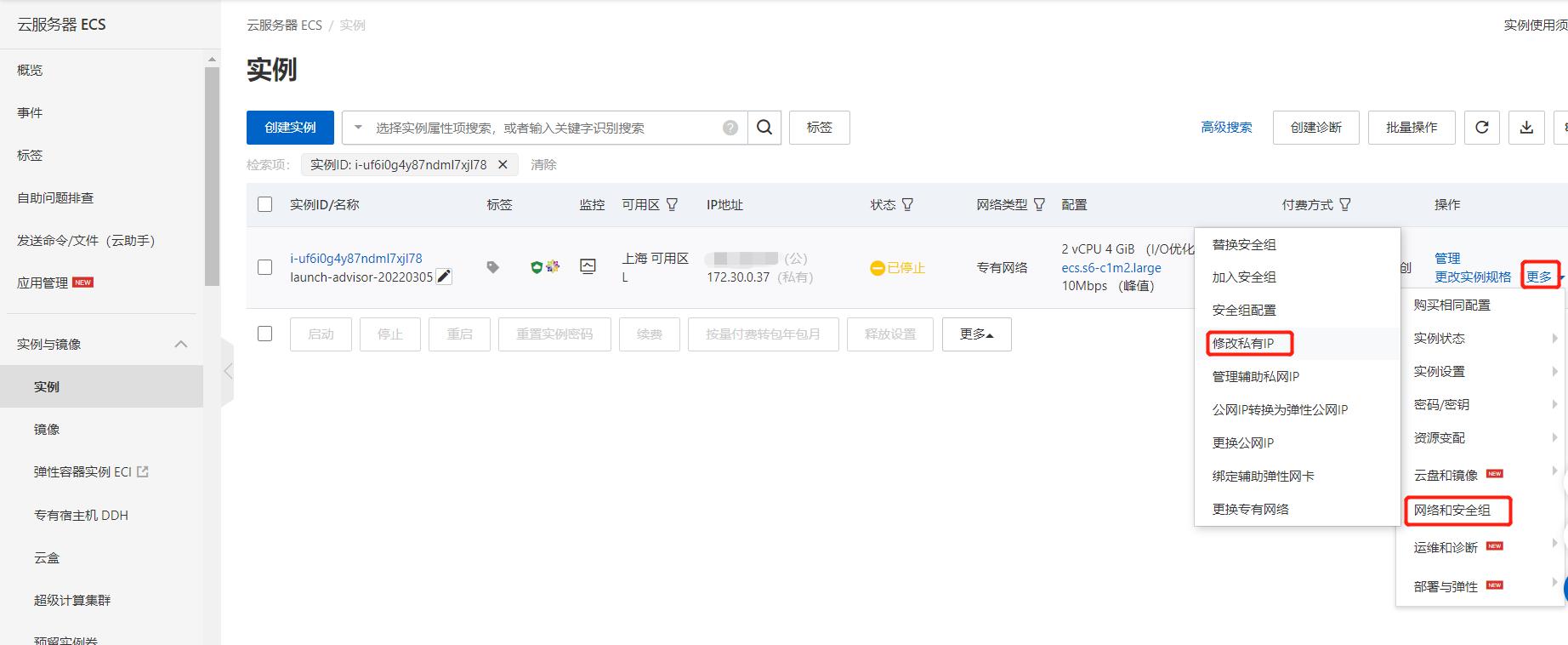Click 清除 to clear search filters
This screenshot has width=1568, height=645.
(x=544, y=165)
